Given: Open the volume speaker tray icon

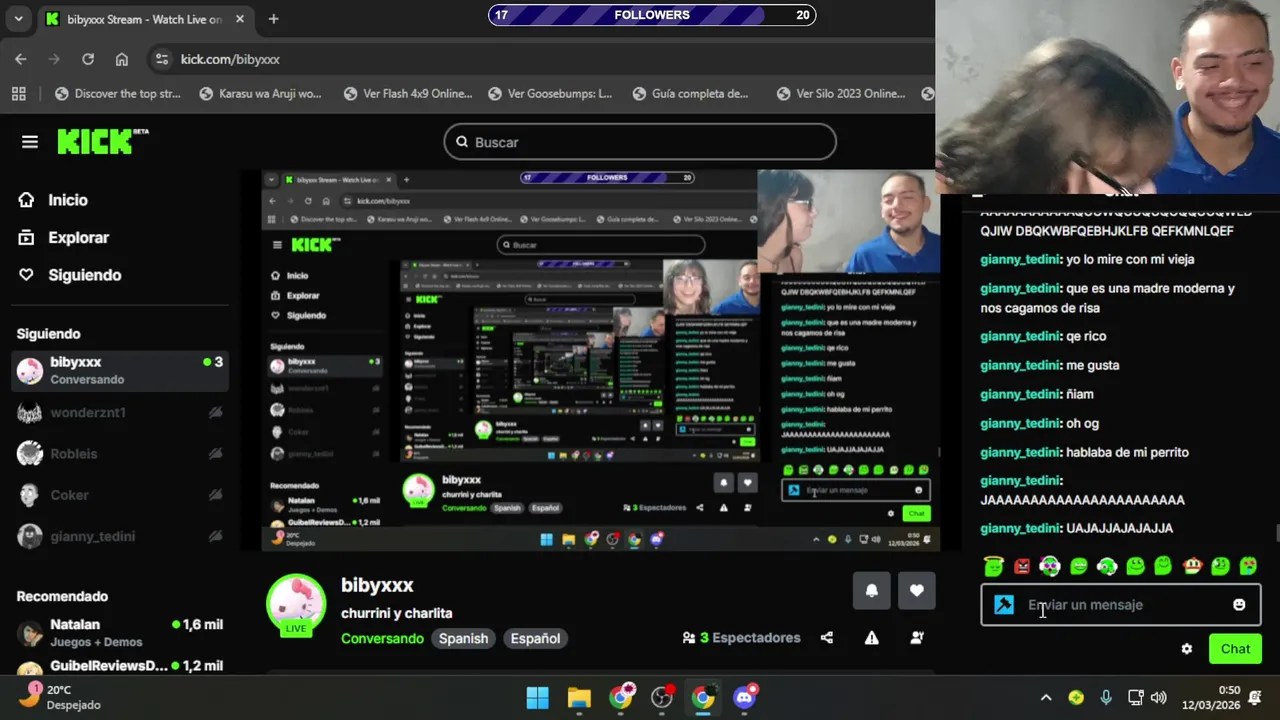Looking at the screenshot, I should click(x=1159, y=698).
